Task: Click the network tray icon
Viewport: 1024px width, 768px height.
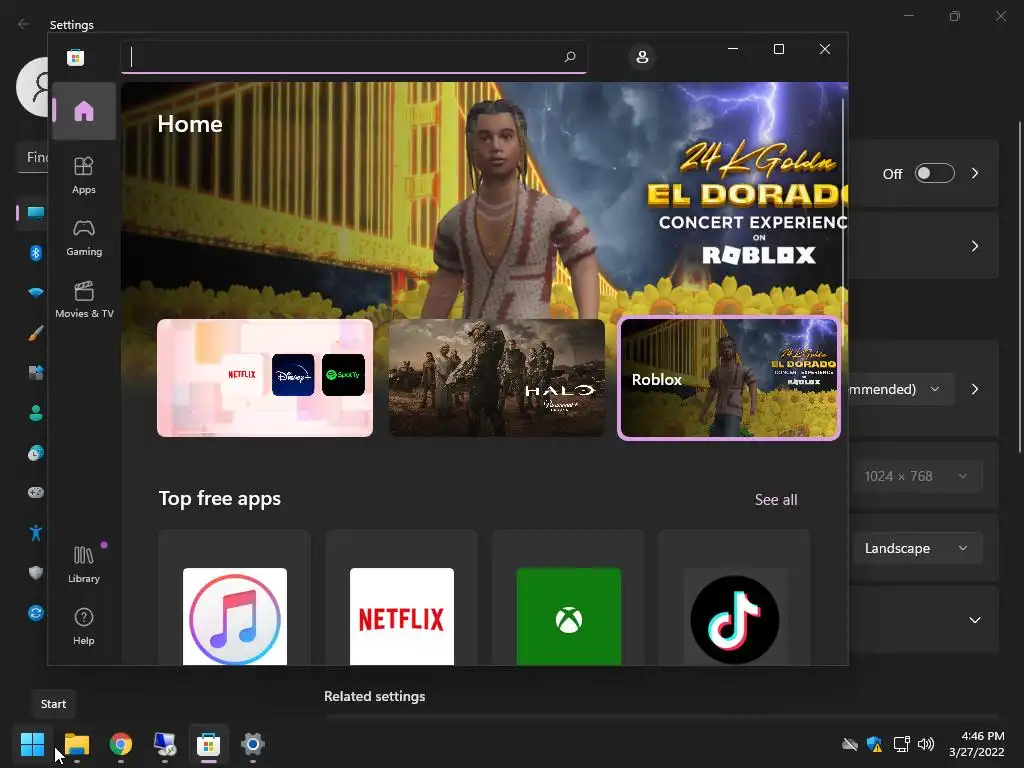Action: 901,744
